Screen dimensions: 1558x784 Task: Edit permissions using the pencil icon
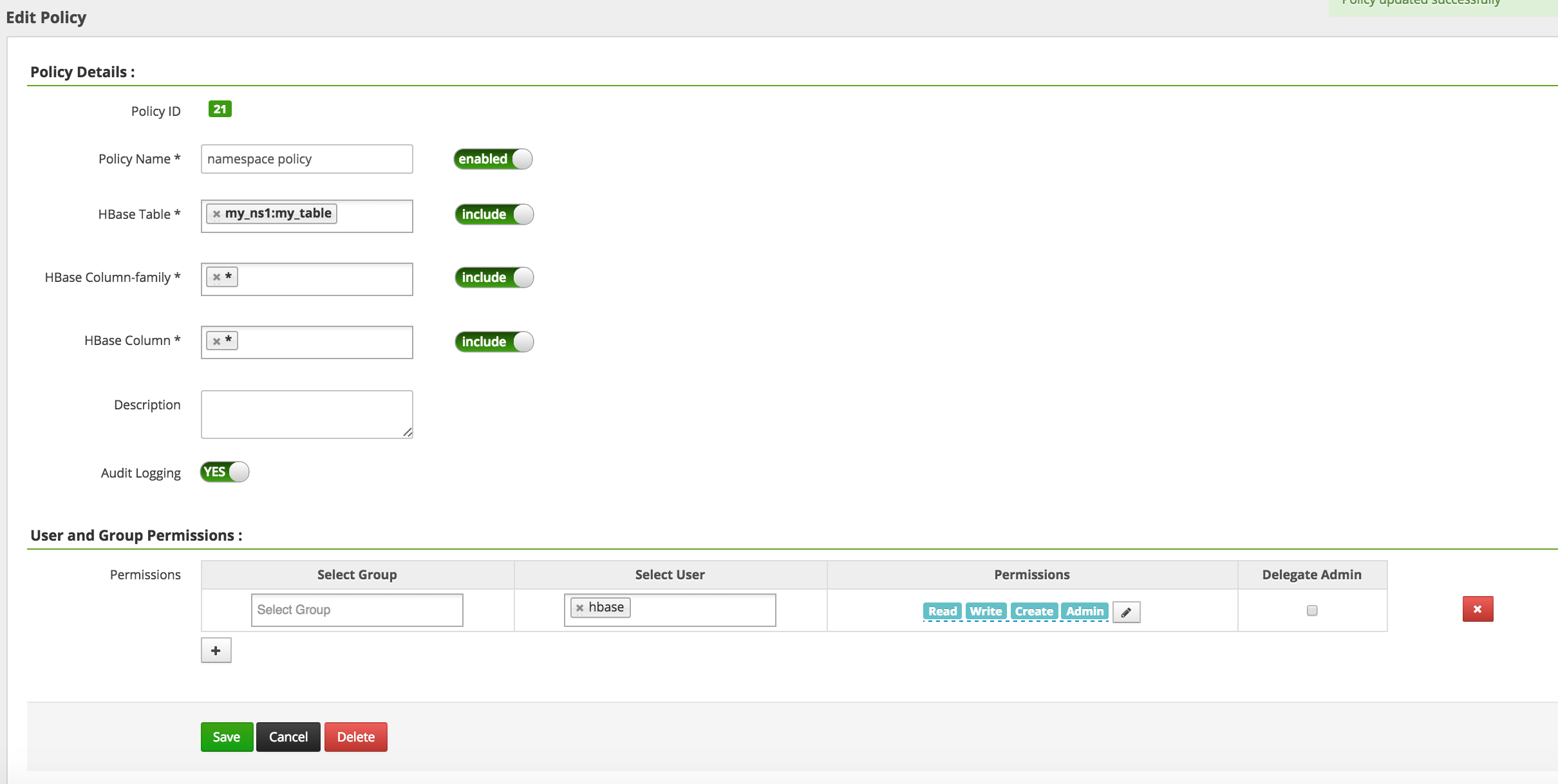1125,611
